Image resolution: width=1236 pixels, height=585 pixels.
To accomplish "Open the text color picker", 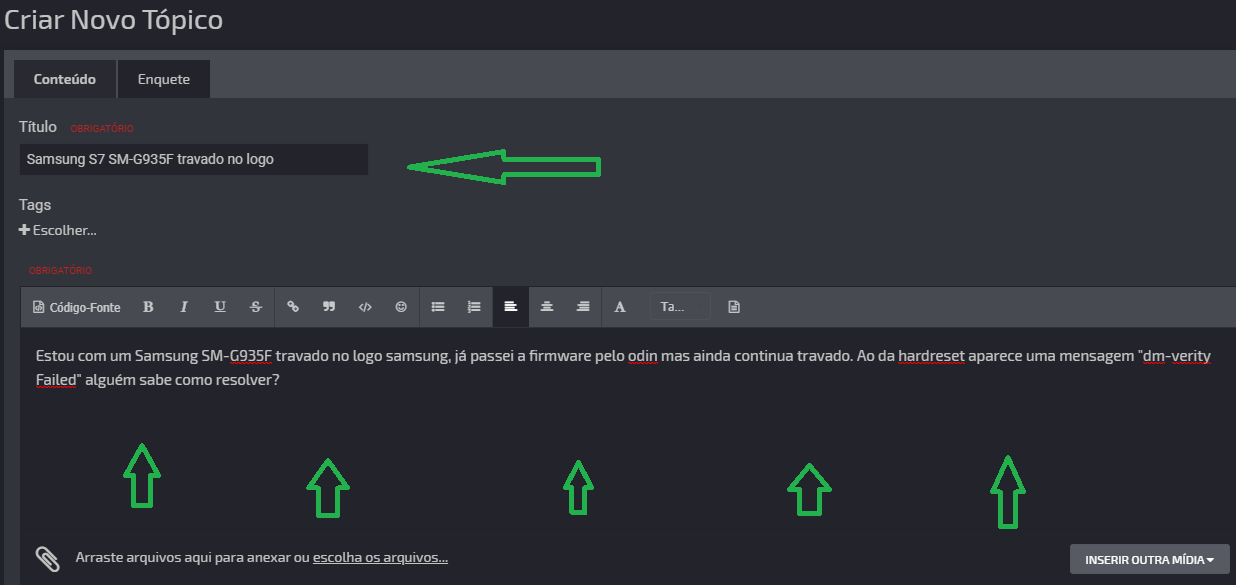I will click(x=620, y=307).
